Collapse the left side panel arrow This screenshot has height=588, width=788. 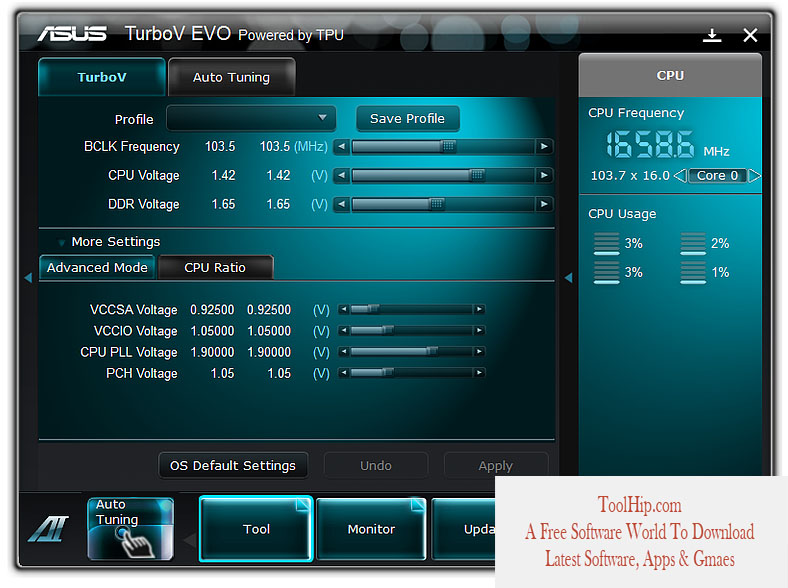point(28,277)
